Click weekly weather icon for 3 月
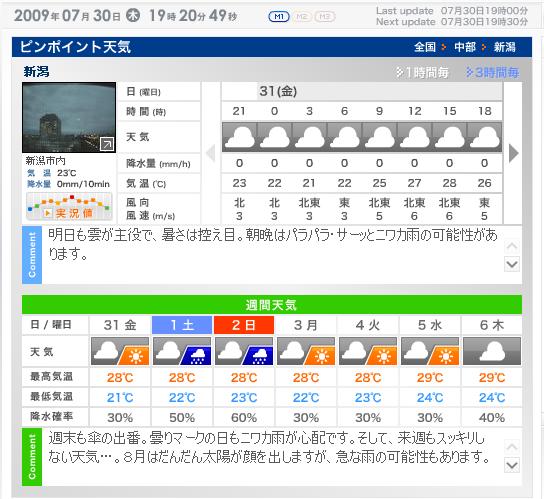544x499 pixels. click(x=306, y=351)
